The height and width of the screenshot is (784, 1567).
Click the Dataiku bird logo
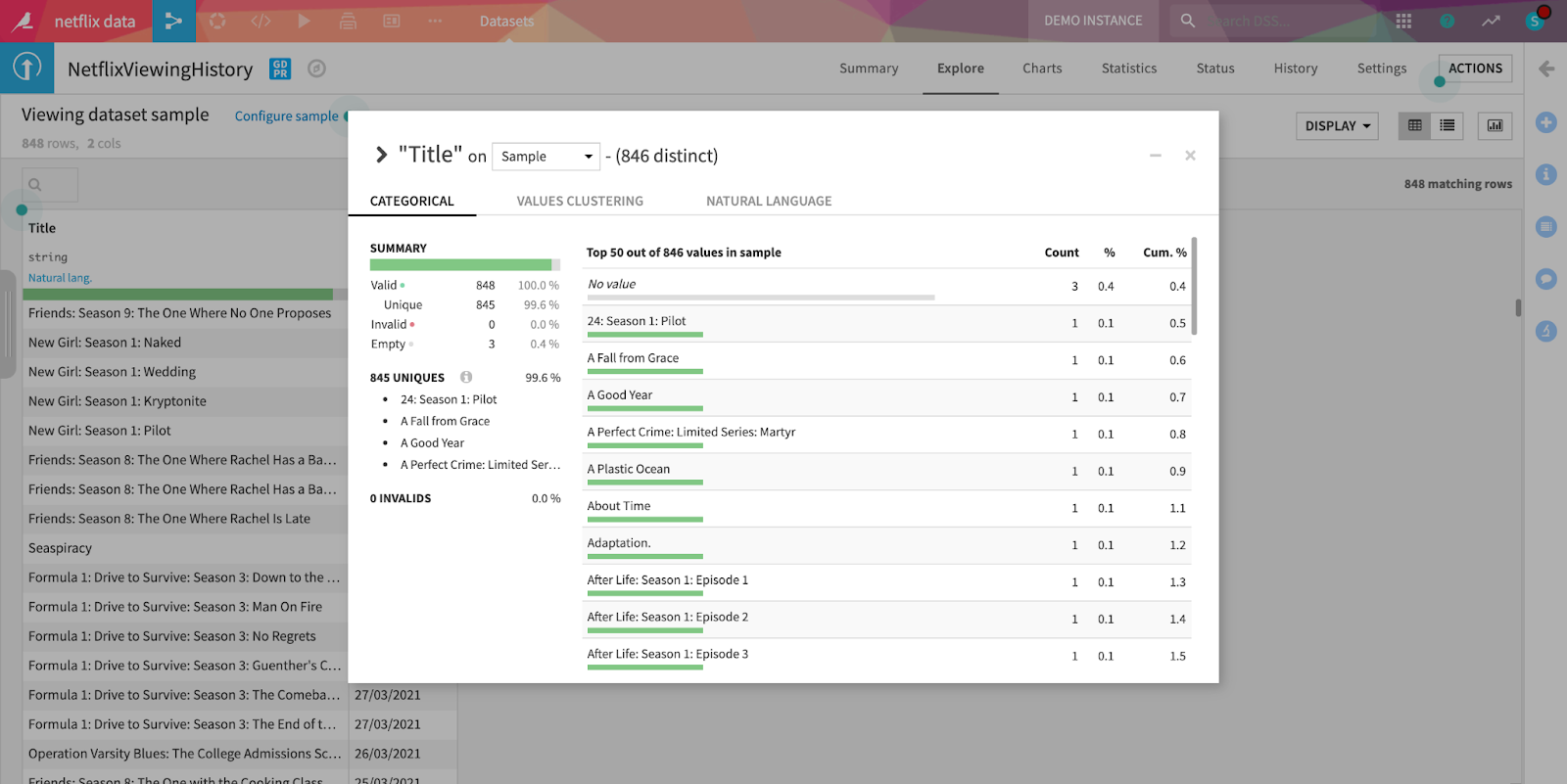(22, 21)
